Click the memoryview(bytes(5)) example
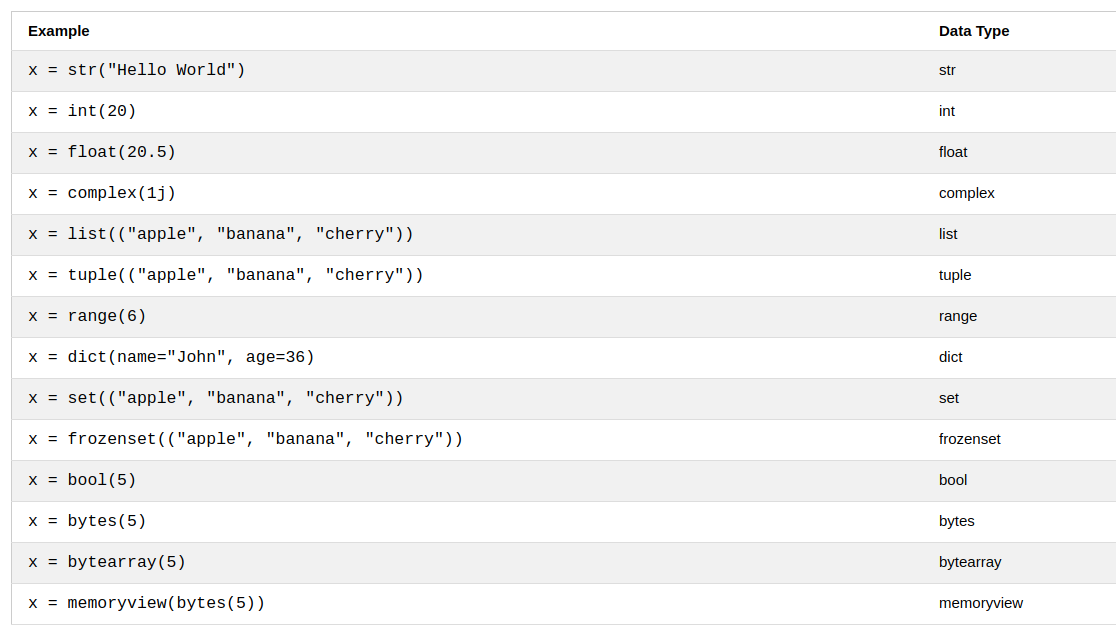Viewport: 1116px width, 639px height. (x=146, y=603)
